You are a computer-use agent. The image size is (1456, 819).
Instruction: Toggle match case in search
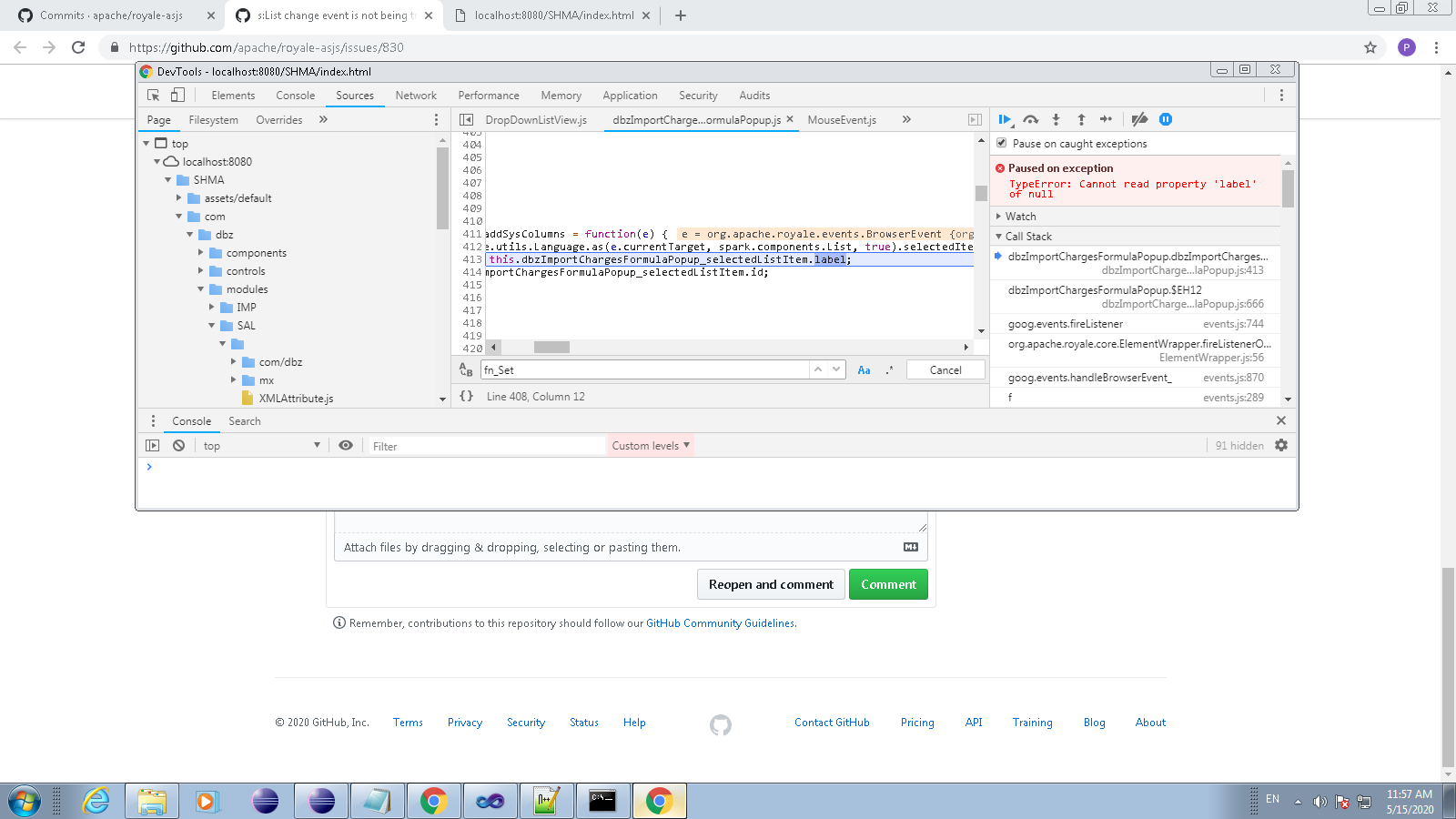tap(864, 369)
